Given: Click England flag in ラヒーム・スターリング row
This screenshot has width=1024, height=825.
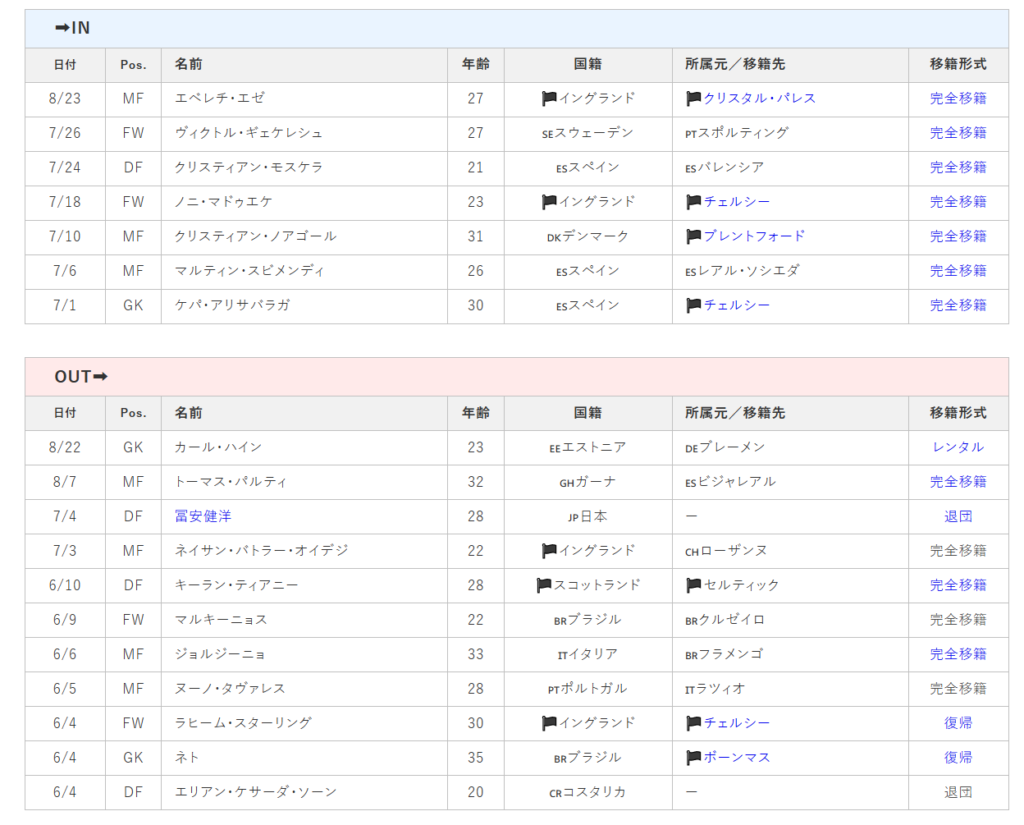Looking at the screenshot, I should click(549, 723).
